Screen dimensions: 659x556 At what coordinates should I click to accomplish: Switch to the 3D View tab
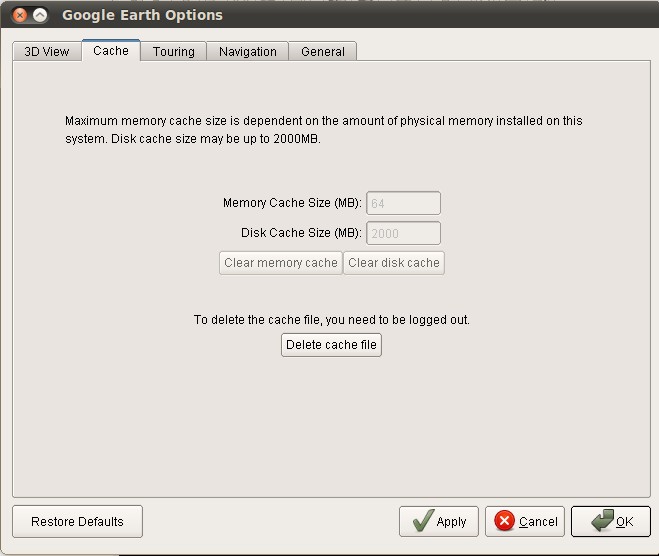coord(47,52)
